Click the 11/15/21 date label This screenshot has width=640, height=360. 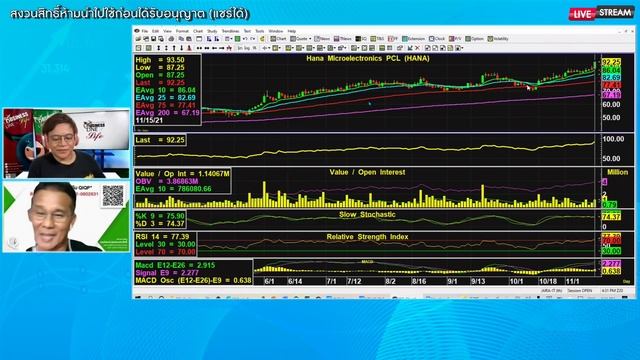(x=149, y=120)
